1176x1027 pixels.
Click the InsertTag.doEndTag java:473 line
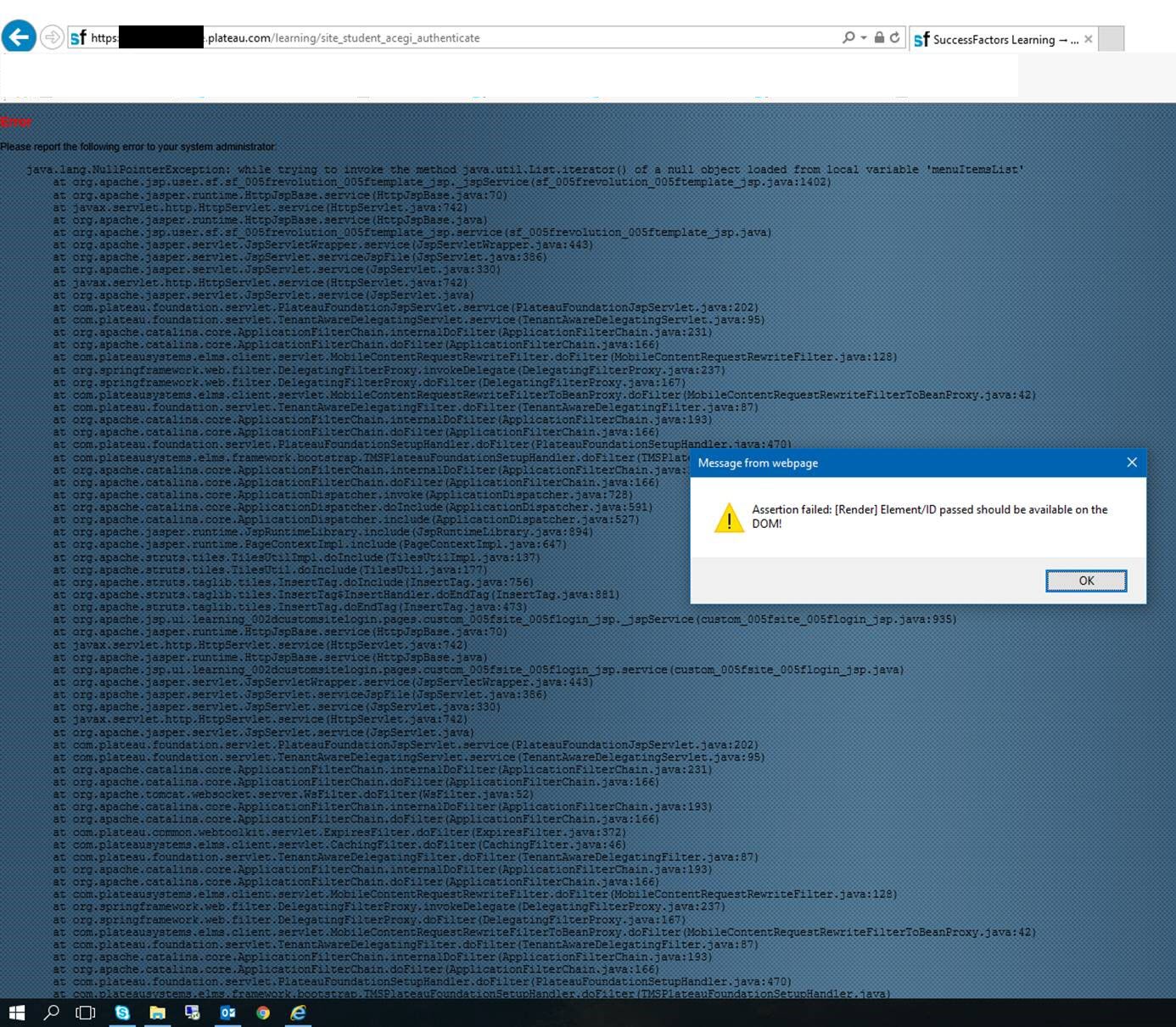click(x=290, y=607)
